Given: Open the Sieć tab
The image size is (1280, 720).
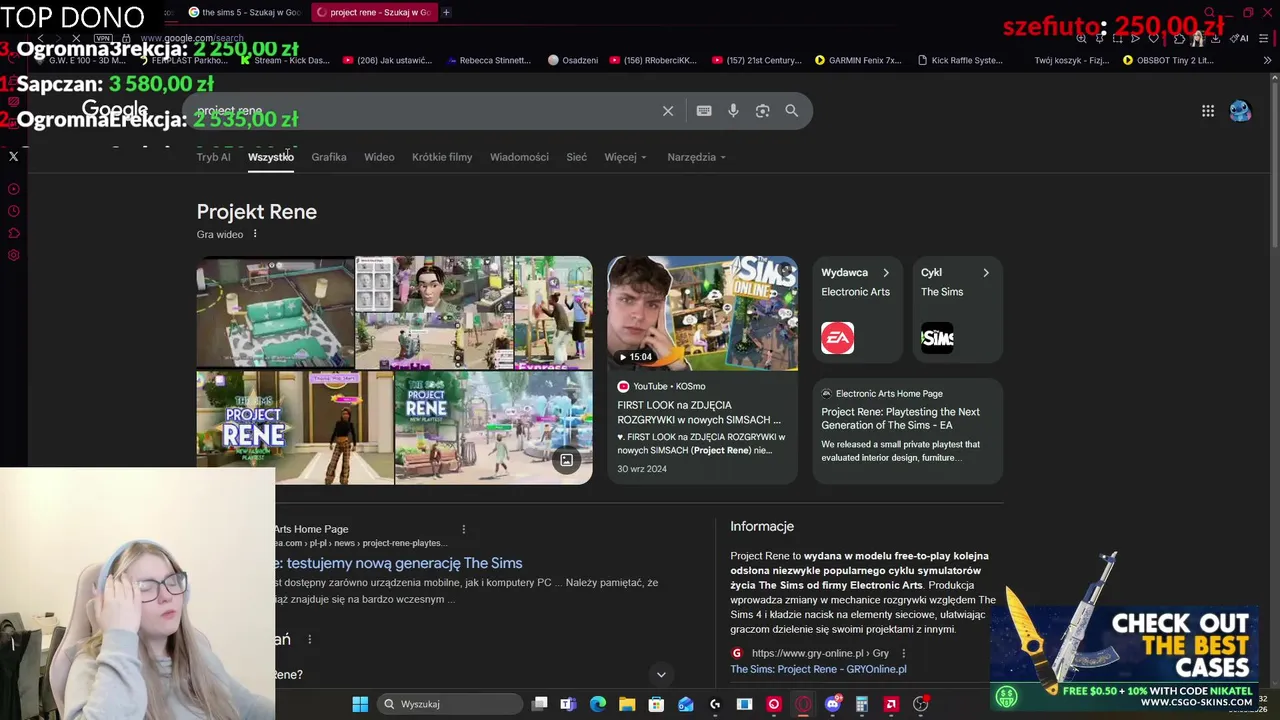Looking at the screenshot, I should pyautogui.click(x=577, y=157).
